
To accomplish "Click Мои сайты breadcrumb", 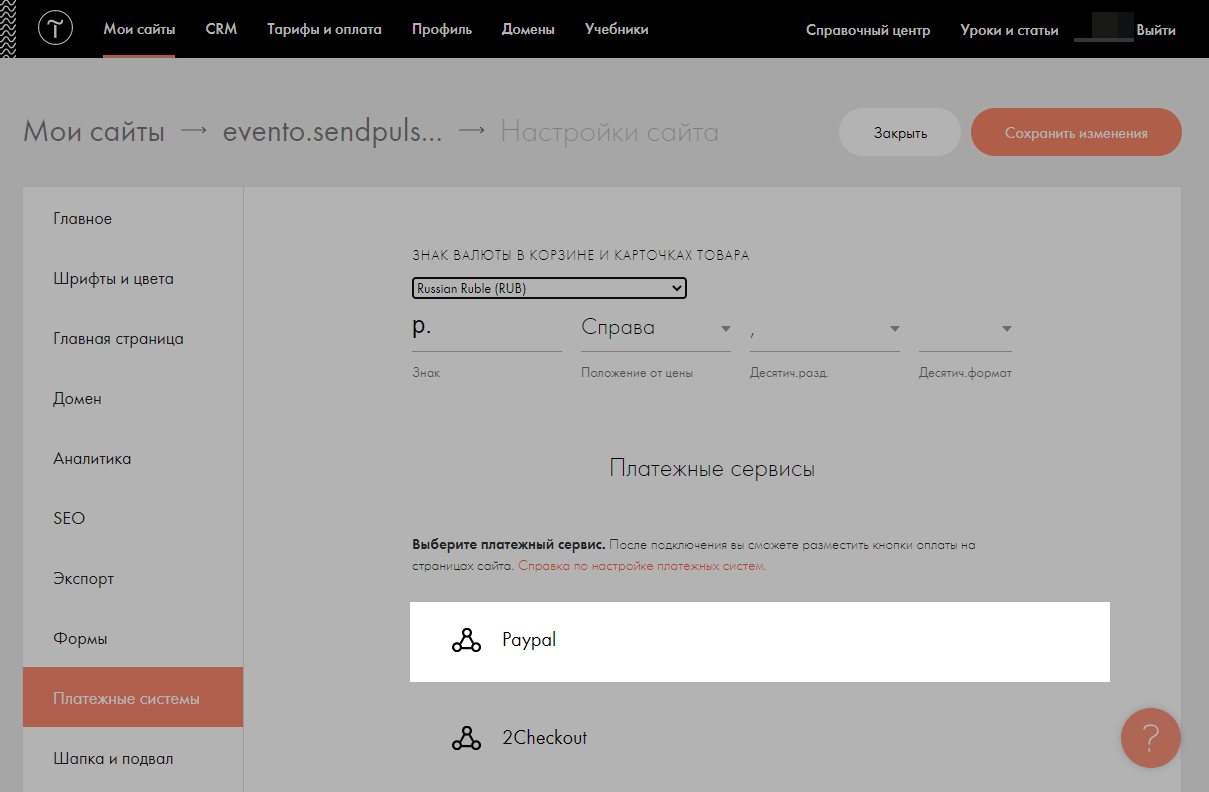I will tap(94, 132).
